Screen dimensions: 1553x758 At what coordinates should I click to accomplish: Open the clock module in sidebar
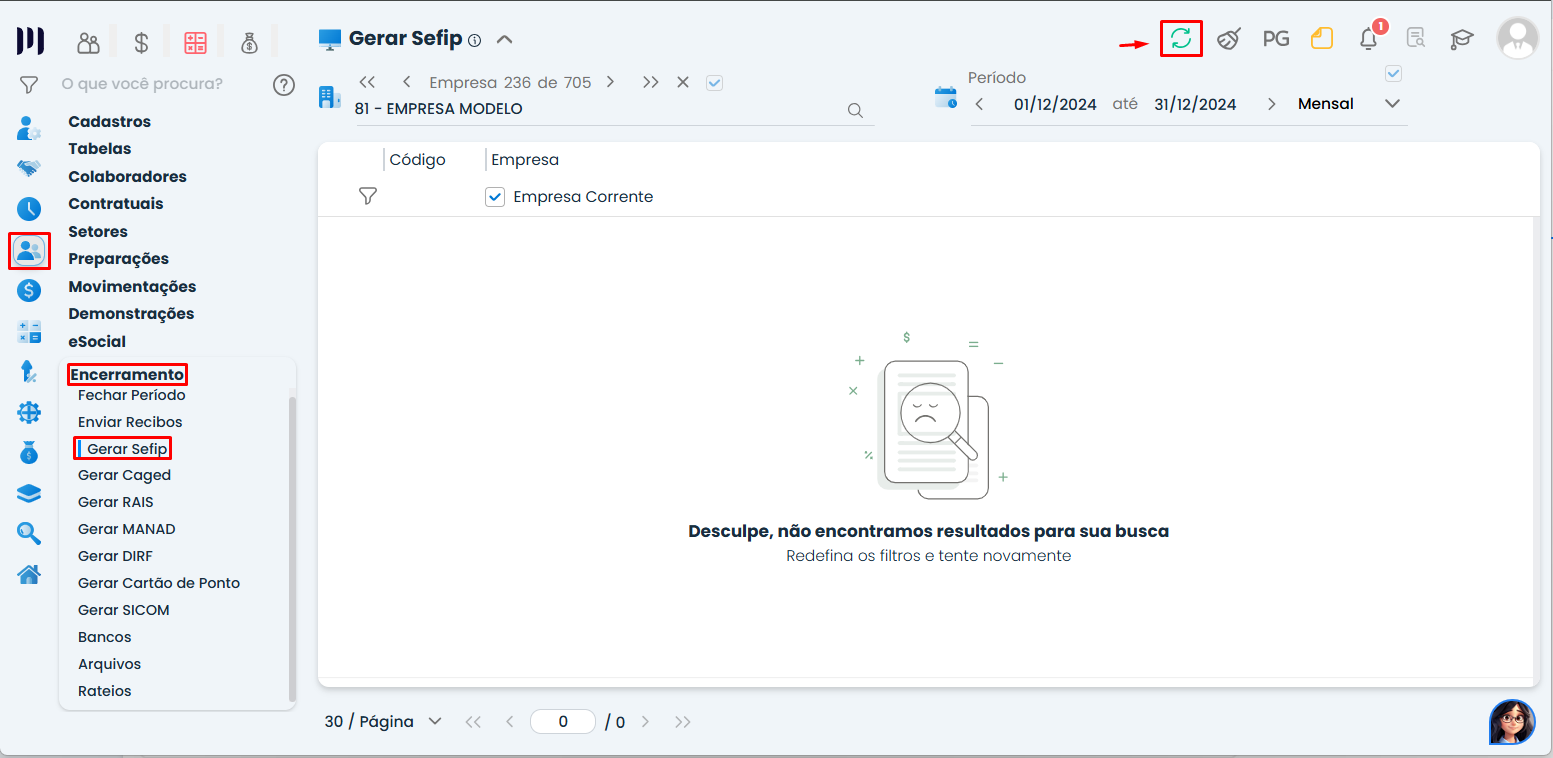point(29,209)
